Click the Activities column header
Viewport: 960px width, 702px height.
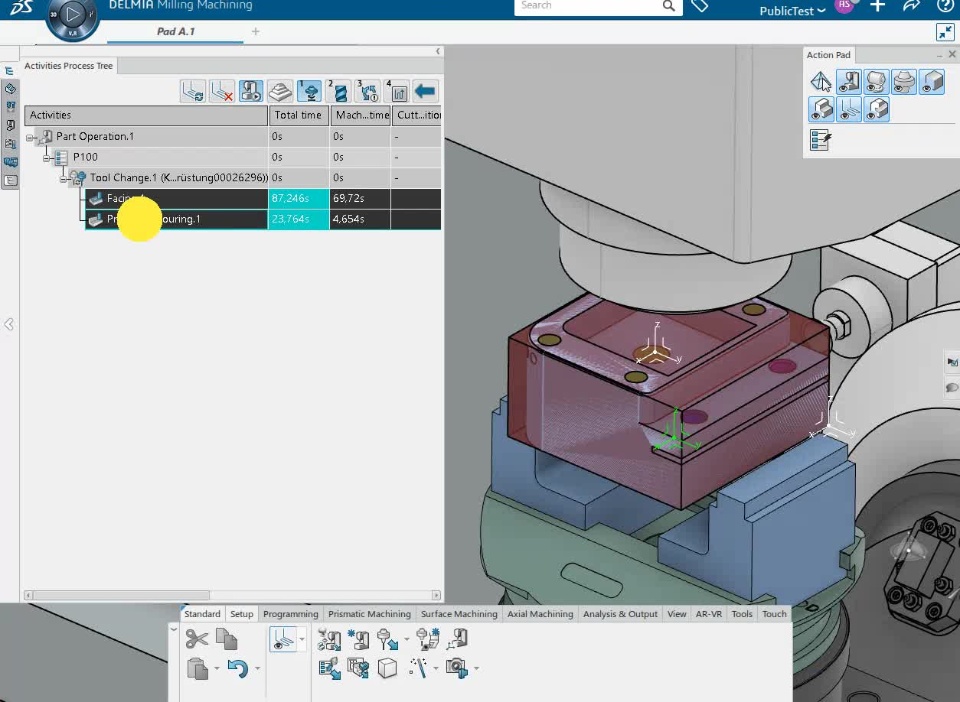(146, 115)
